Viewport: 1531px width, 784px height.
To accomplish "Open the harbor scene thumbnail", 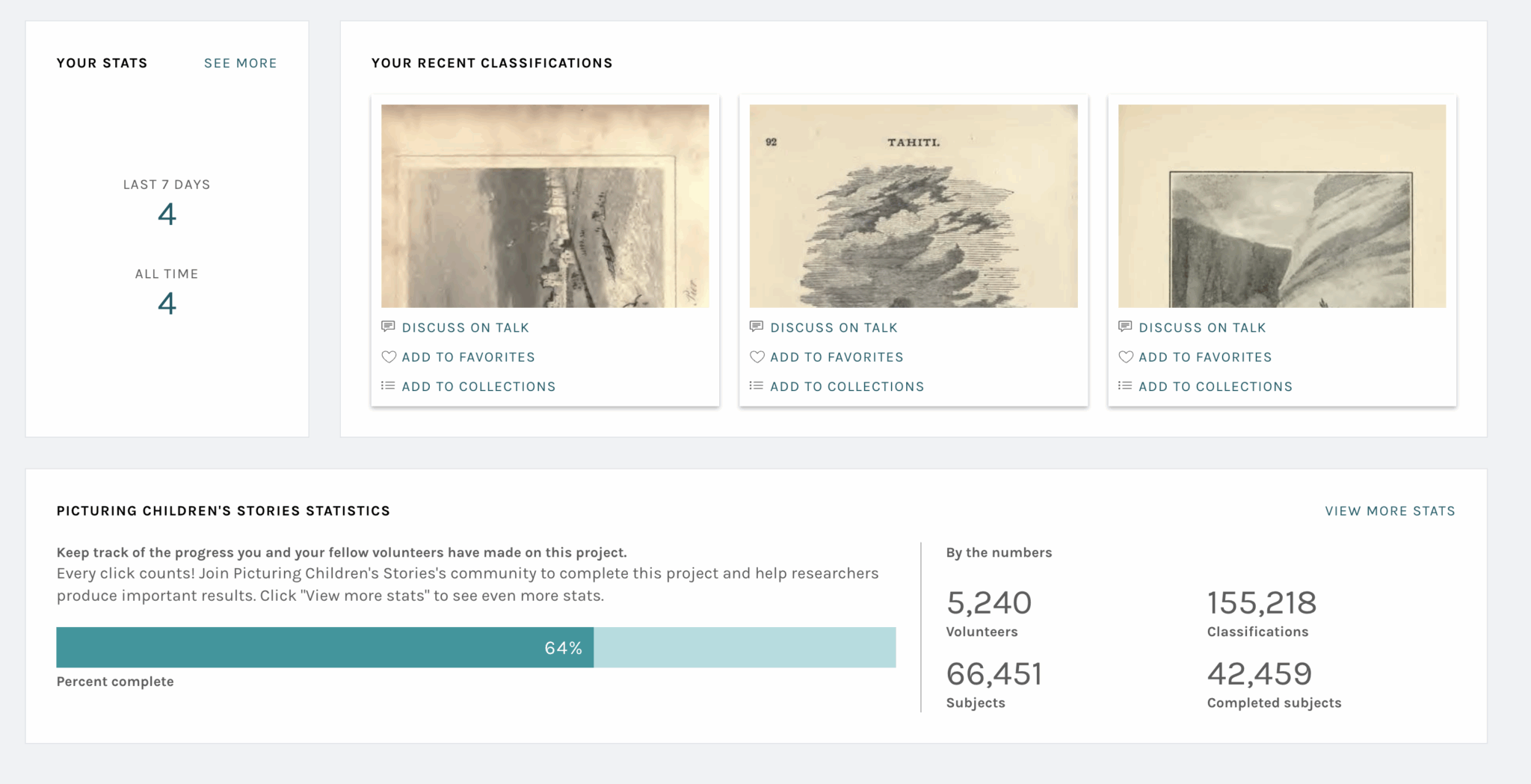I will 545,206.
